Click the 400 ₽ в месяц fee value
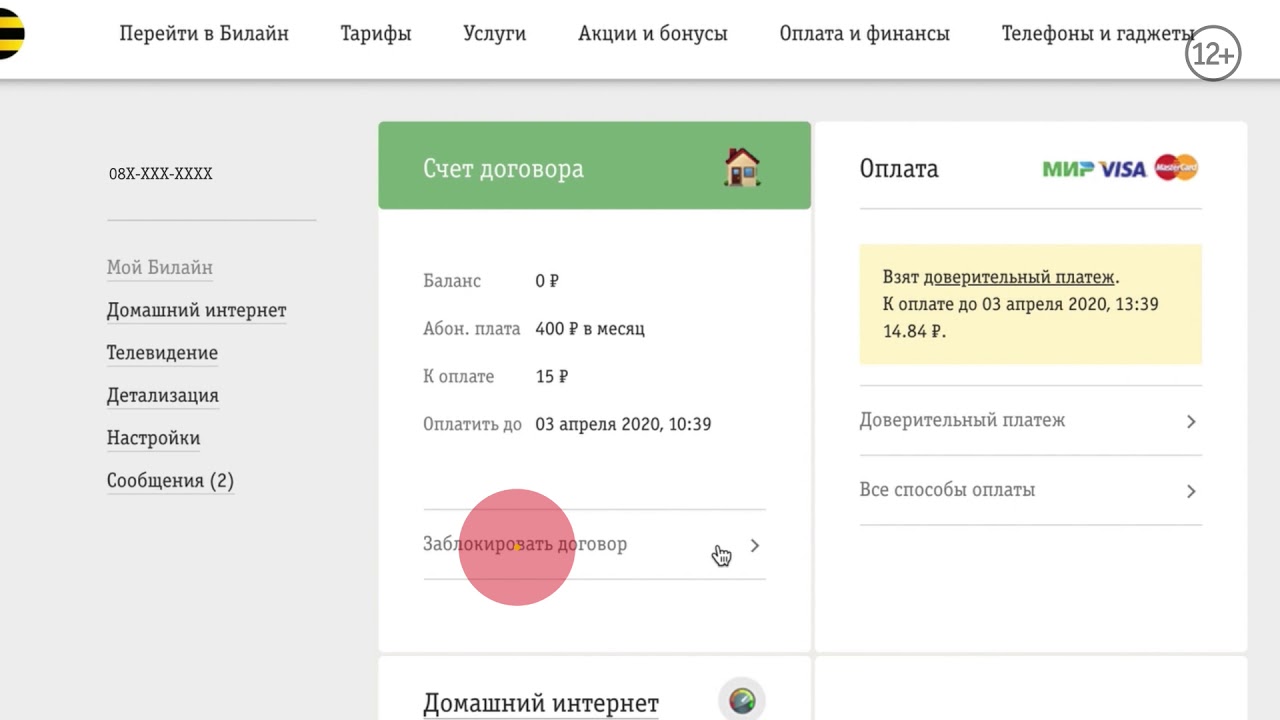This screenshot has width=1280, height=720. click(x=590, y=329)
